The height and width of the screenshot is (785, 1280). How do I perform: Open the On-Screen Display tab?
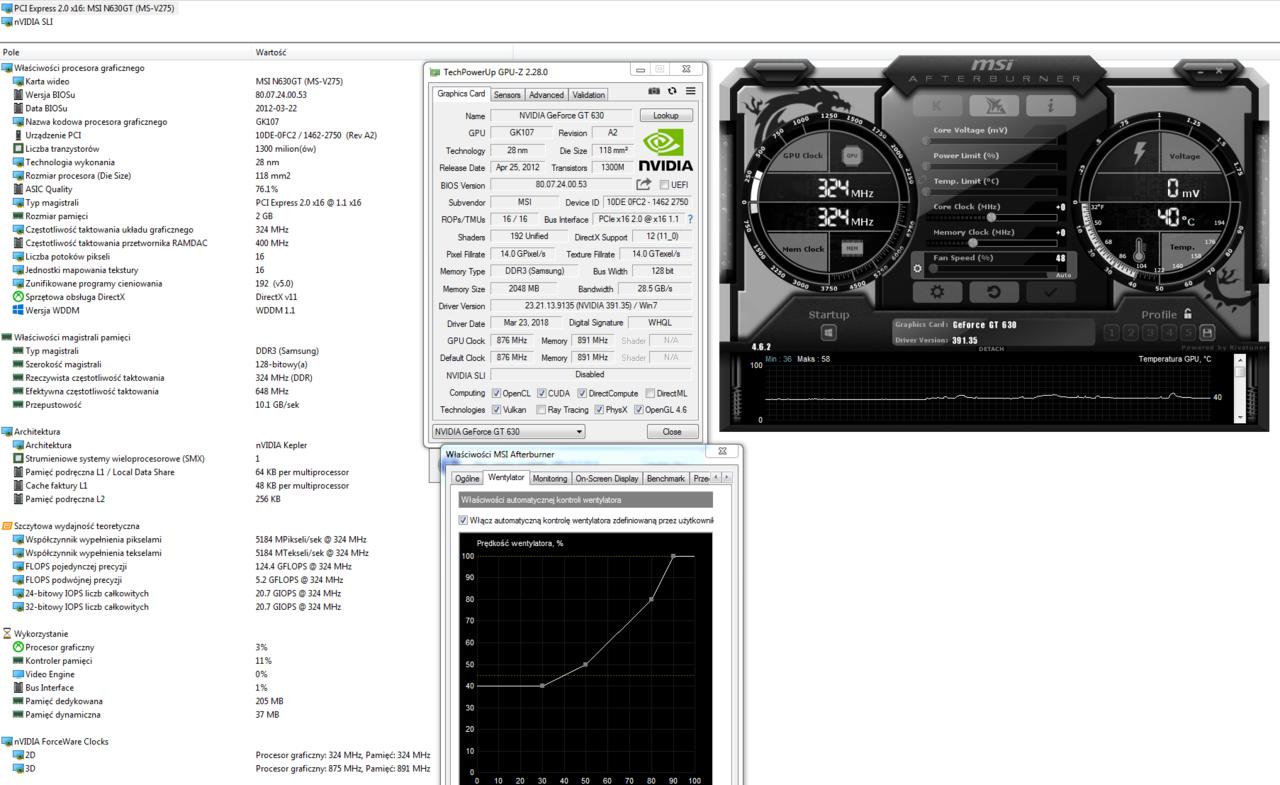607,478
